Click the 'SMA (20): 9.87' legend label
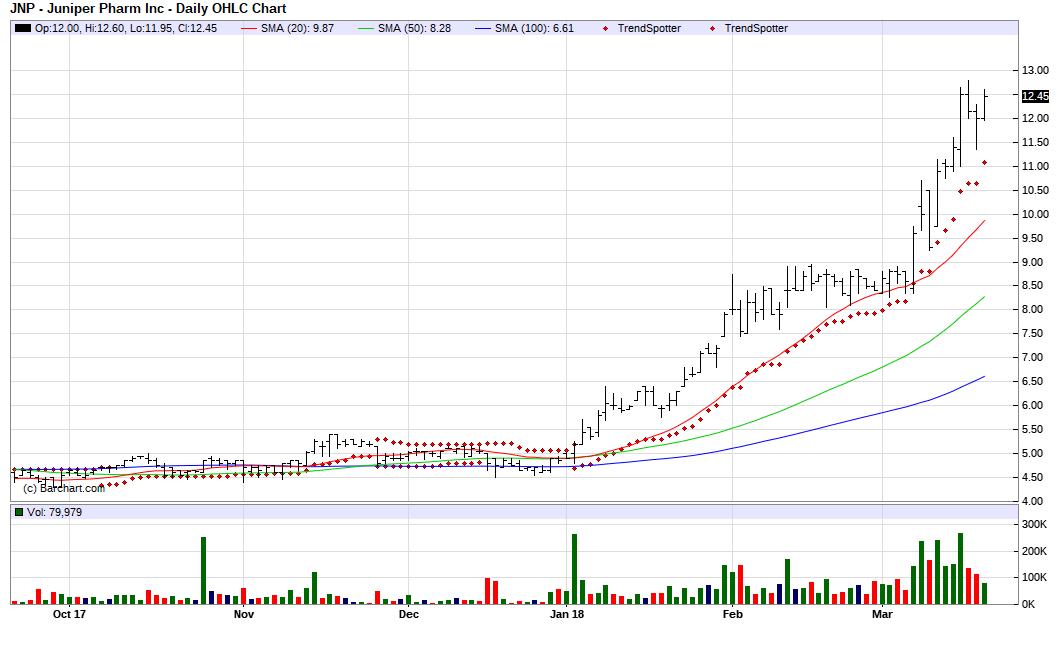Viewport: 1060px width, 645px height. [297, 28]
